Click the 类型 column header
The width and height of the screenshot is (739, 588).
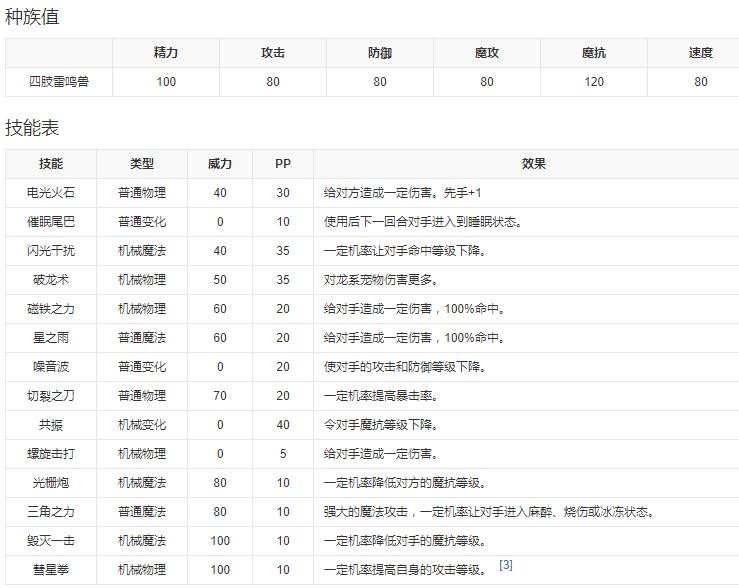pyautogui.click(x=142, y=164)
